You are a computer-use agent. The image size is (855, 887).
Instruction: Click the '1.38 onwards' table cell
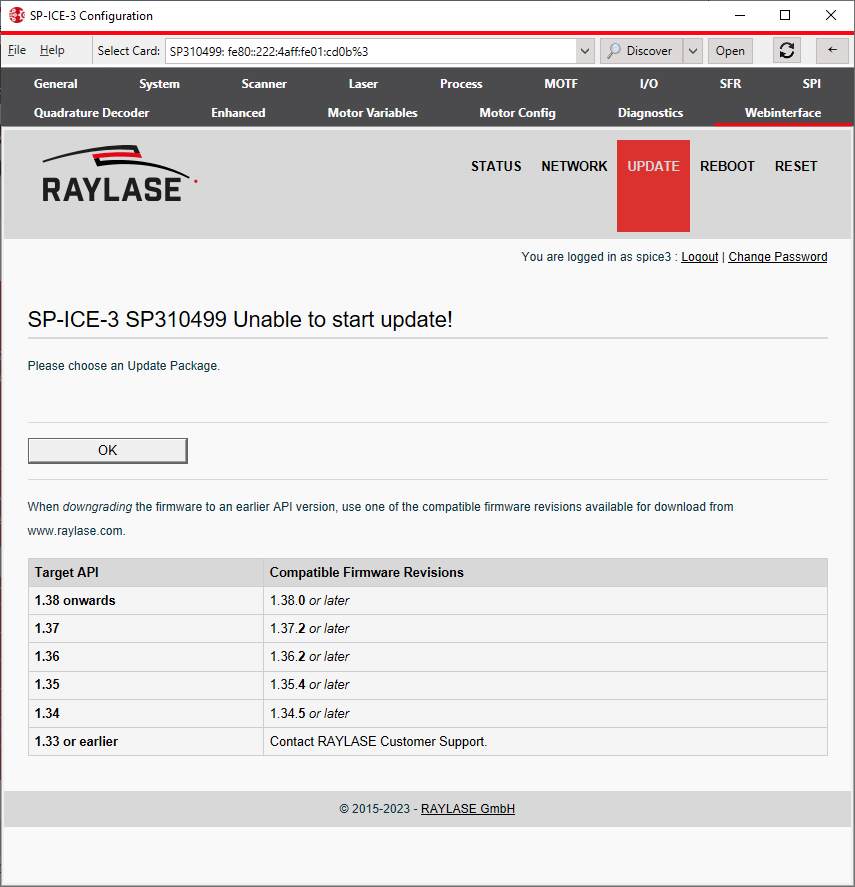click(145, 600)
